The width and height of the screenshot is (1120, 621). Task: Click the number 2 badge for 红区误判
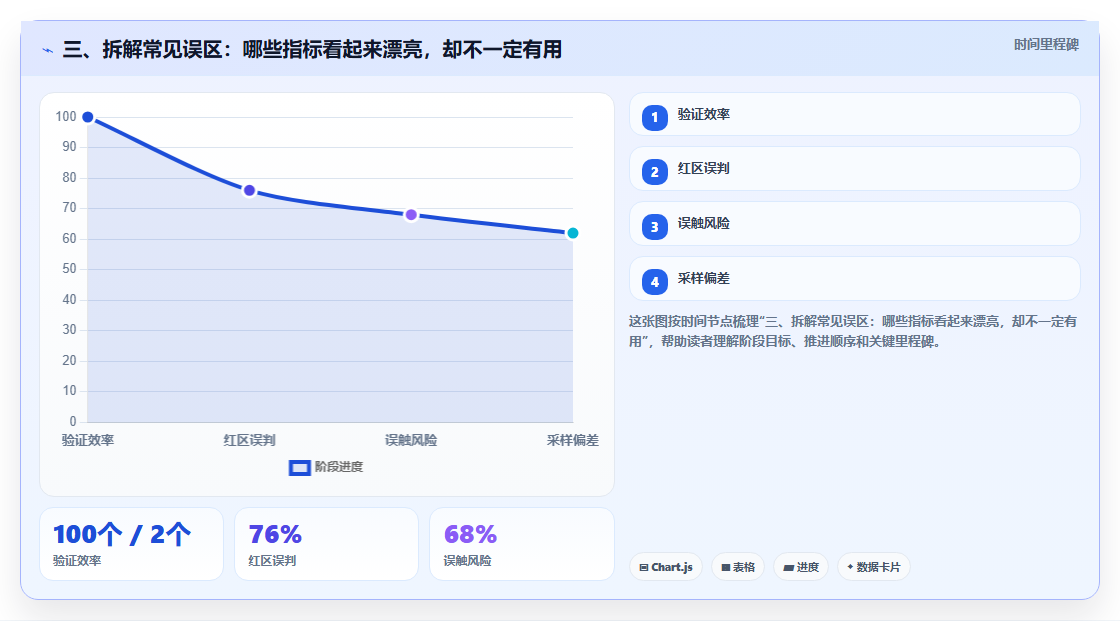tap(654, 172)
